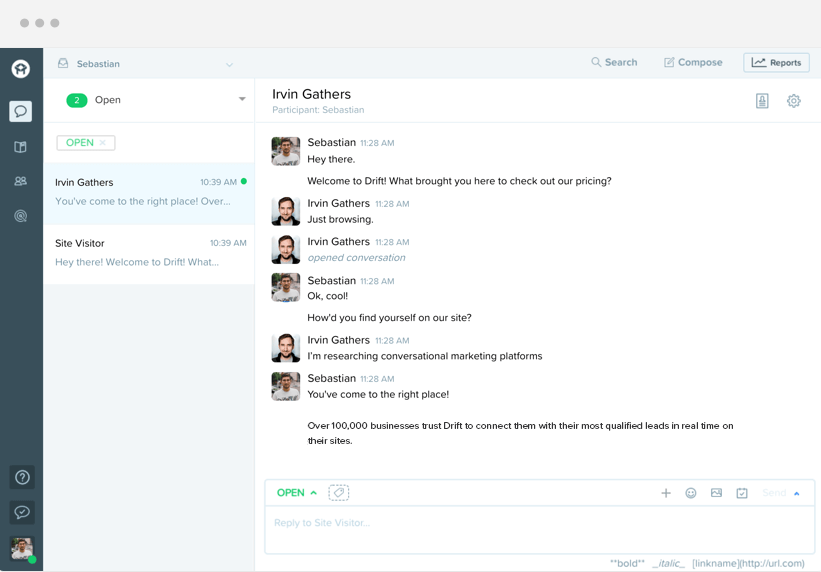Open conversation settings gear icon
The image size is (821, 572).
[x=794, y=101]
